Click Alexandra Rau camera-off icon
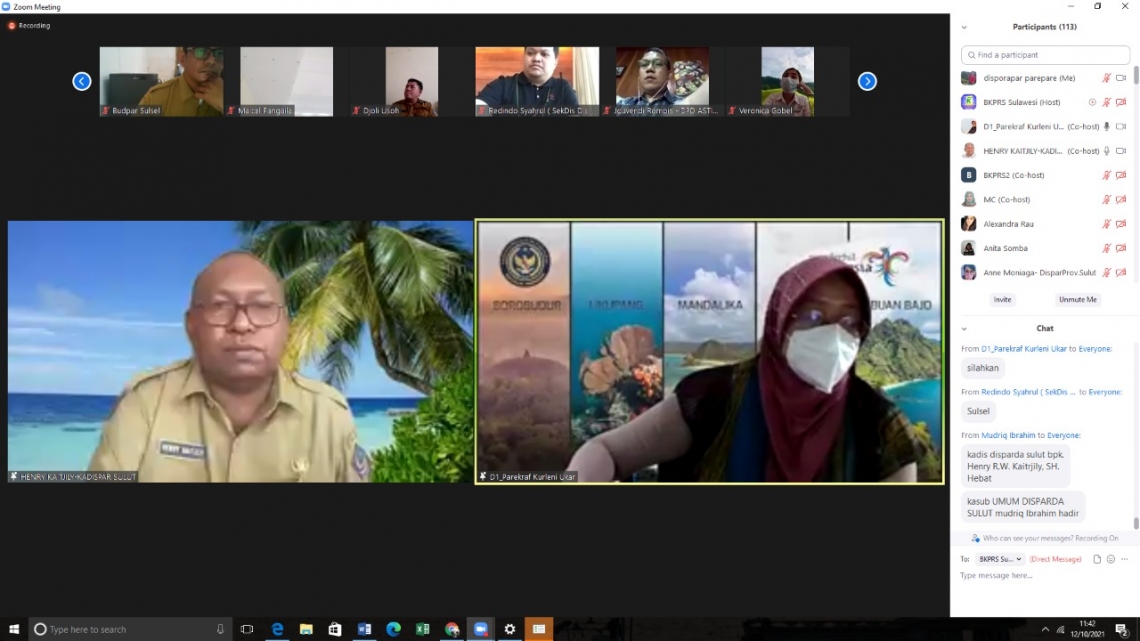Image resolution: width=1140 pixels, height=641 pixels. [x=1121, y=224]
